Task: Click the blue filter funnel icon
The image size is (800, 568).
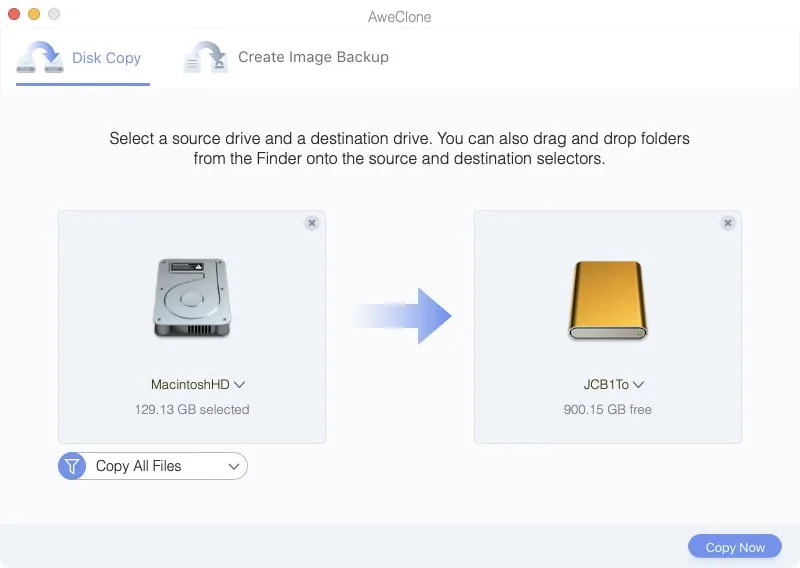Action: 72,466
